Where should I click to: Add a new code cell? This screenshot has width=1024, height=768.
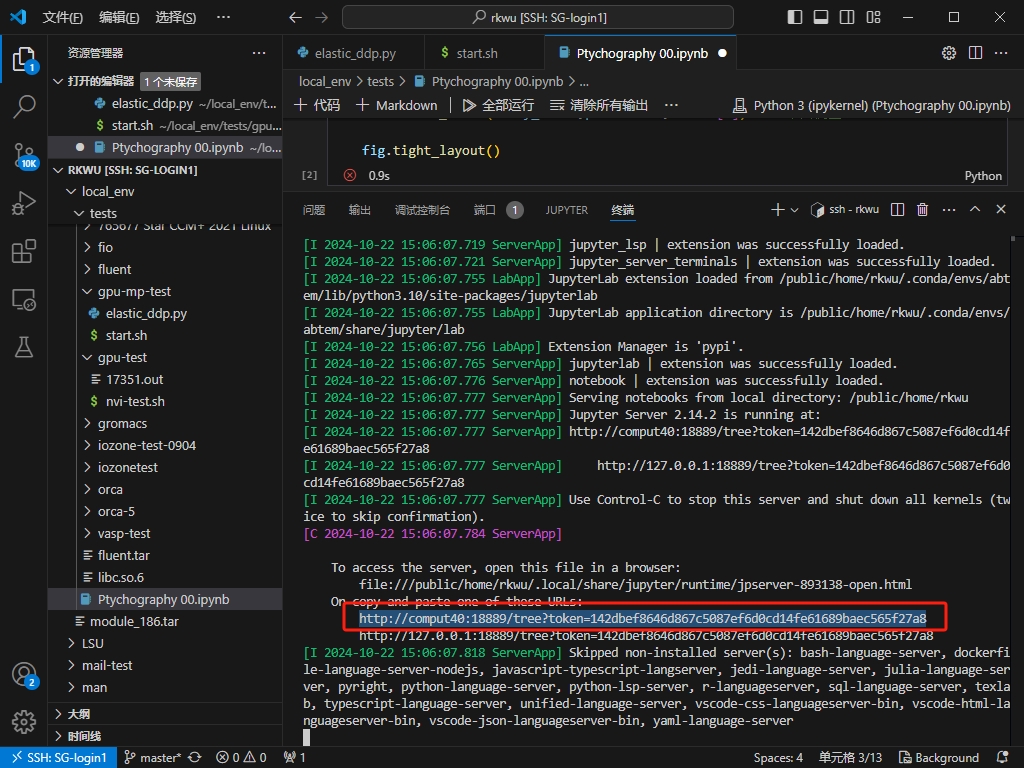click(x=317, y=105)
